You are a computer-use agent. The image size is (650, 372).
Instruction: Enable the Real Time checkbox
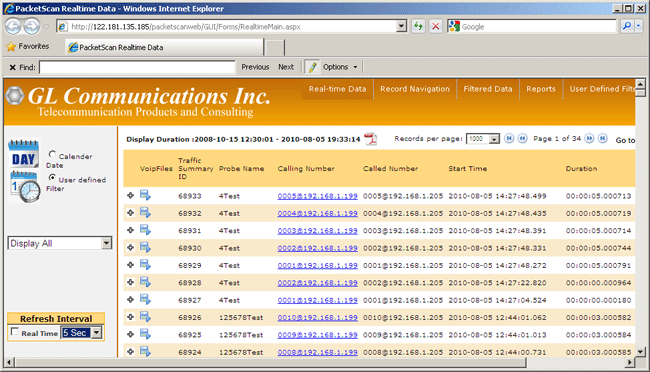(x=15, y=332)
